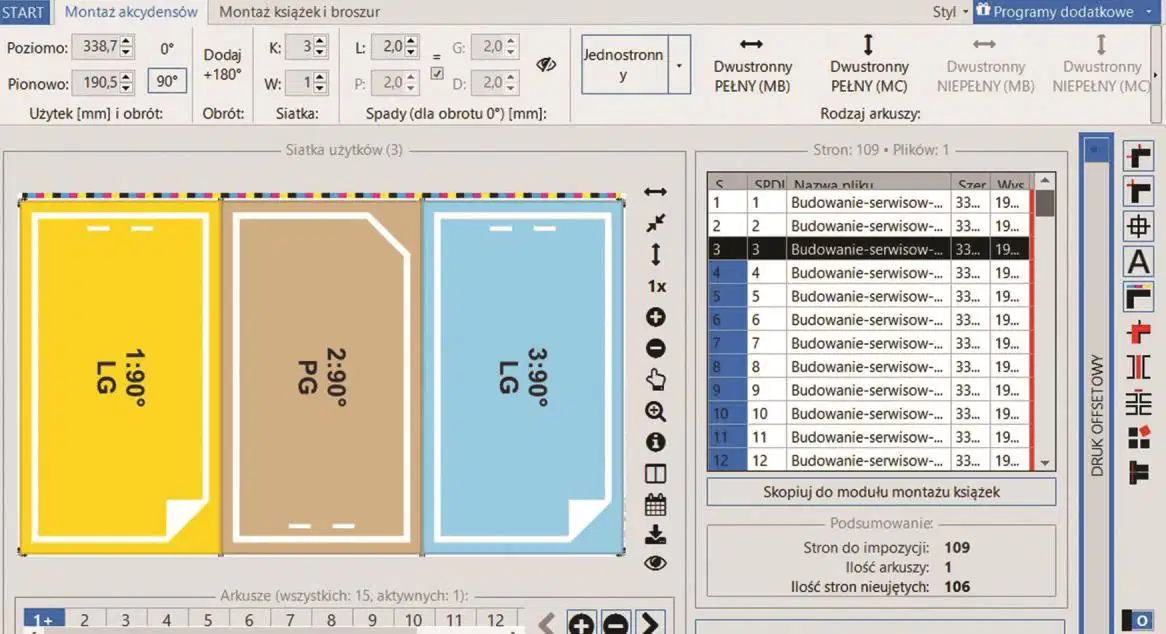Toggle the crossed-out eye icon next to bleeds
1166x634 pixels.
546,65
